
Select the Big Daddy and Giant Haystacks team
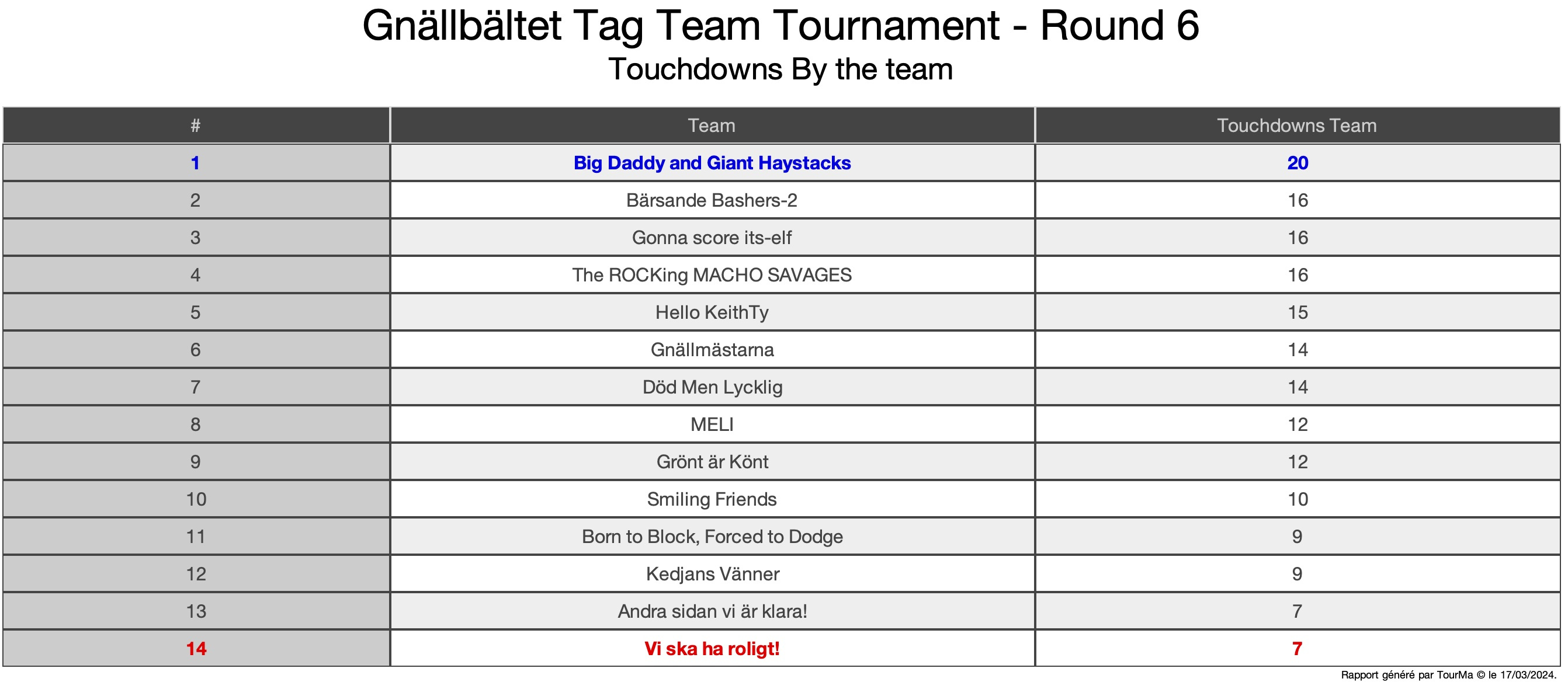pyautogui.click(x=712, y=163)
